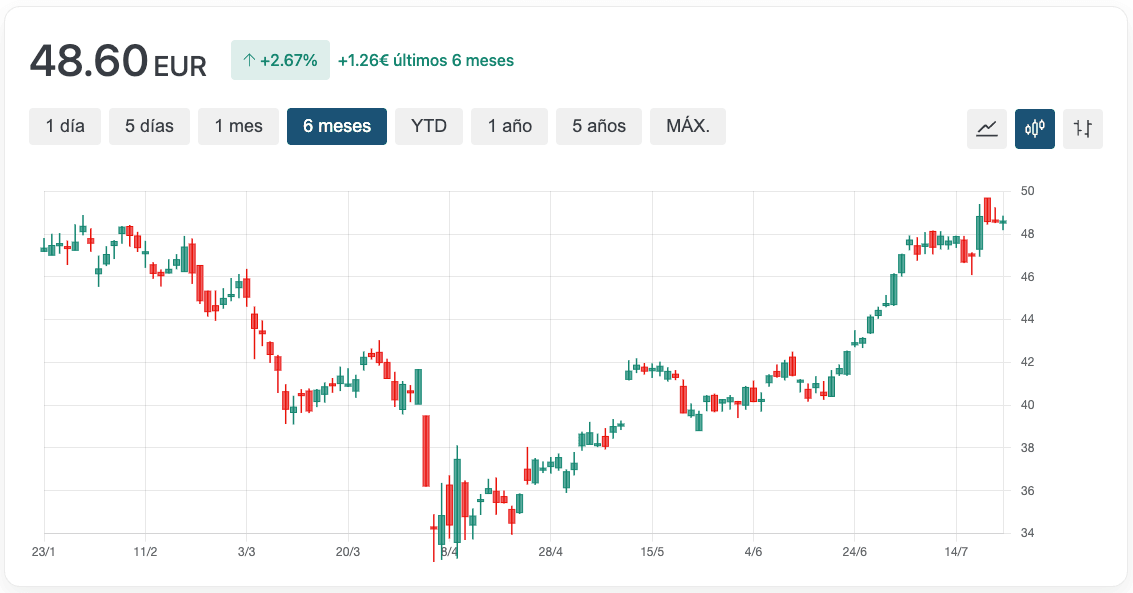Click the 14/7 date axis label
This screenshot has height=593, width=1133.
(x=956, y=552)
